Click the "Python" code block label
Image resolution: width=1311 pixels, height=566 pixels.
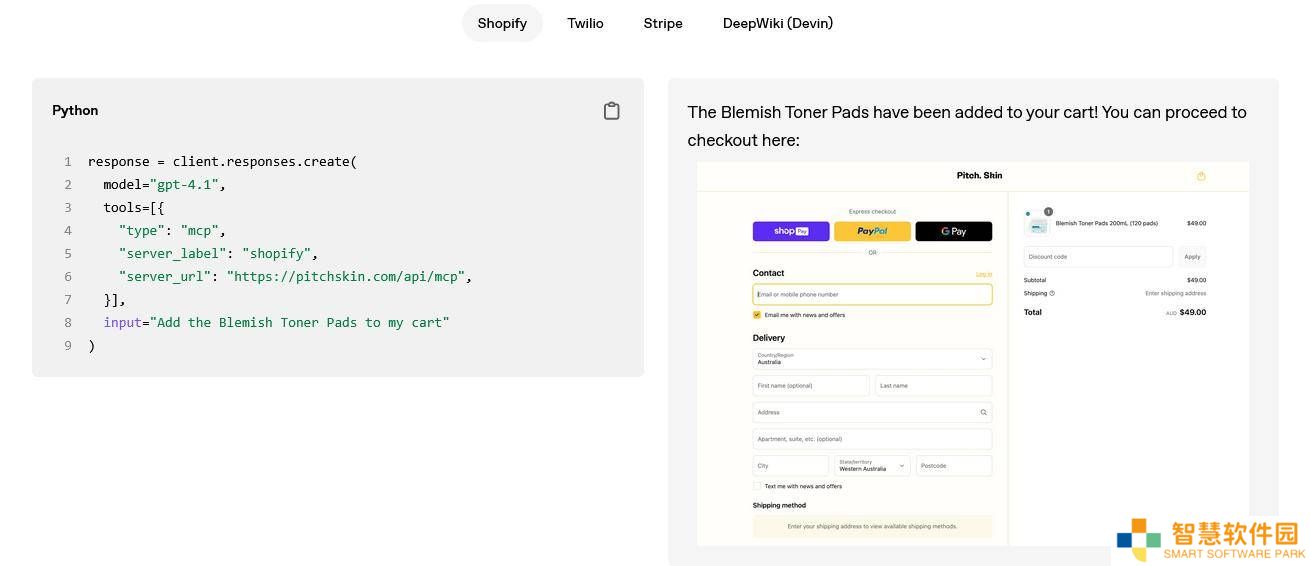(75, 111)
